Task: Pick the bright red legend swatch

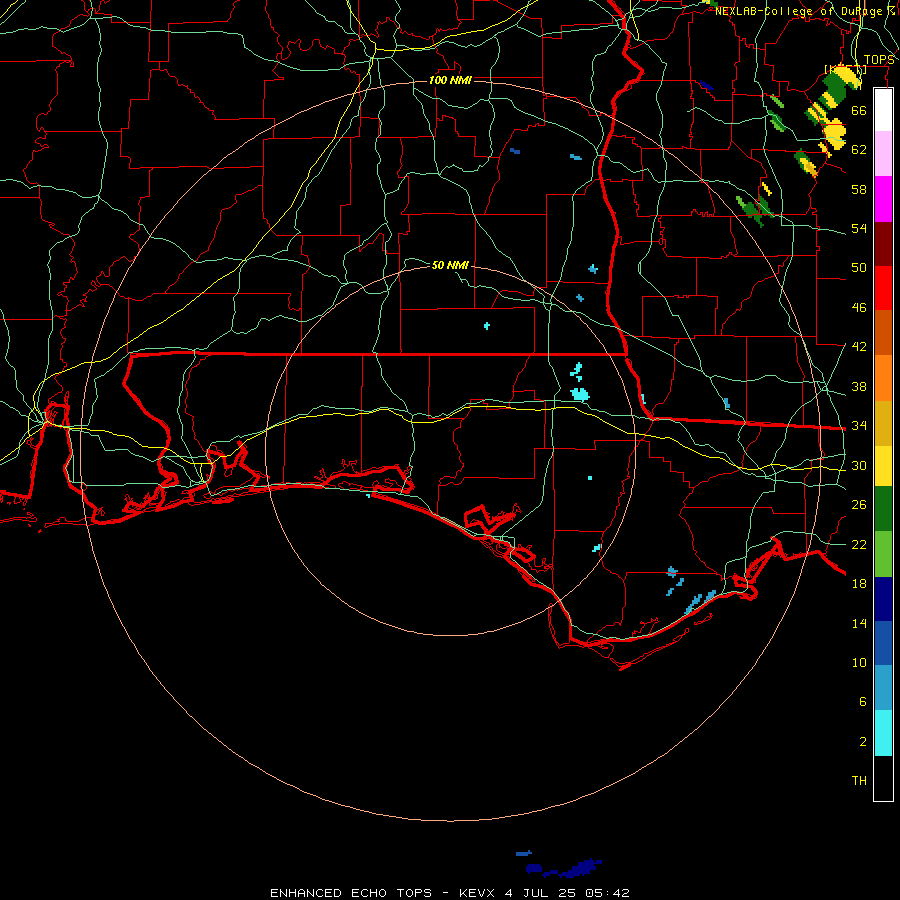Action: click(x=883, y=288)
